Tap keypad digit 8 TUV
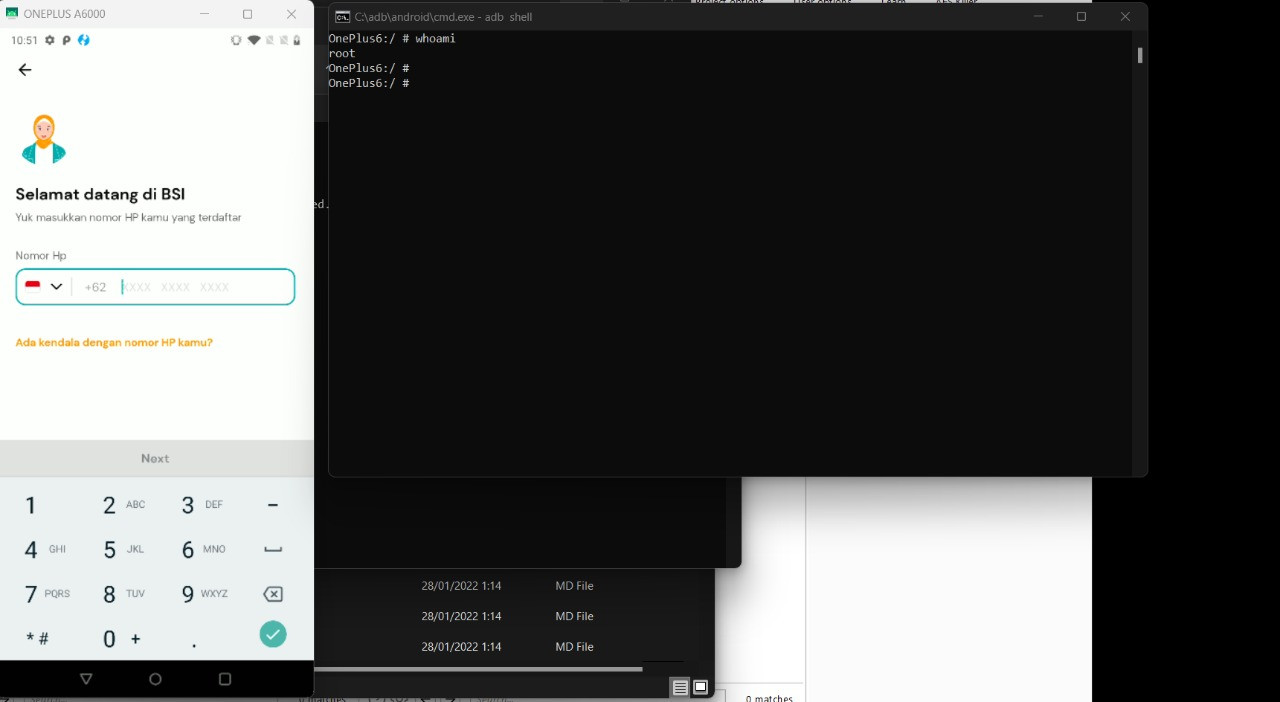Viewport: 1280px width, 702px height. 124,594
